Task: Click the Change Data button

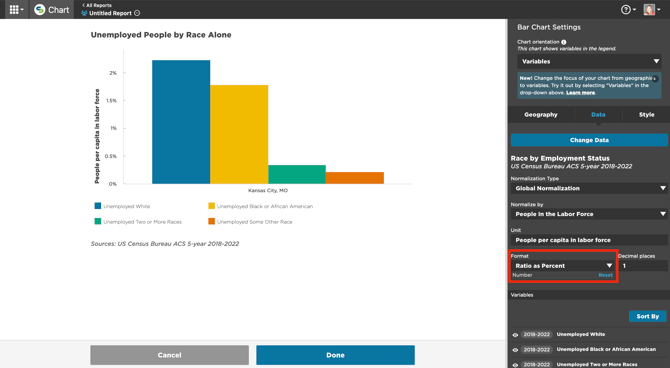Action: point(589,140)
